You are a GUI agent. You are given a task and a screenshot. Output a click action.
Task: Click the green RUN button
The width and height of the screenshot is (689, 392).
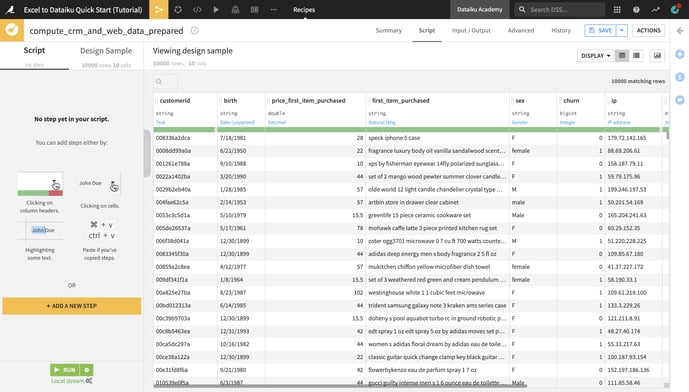[65, 370]
